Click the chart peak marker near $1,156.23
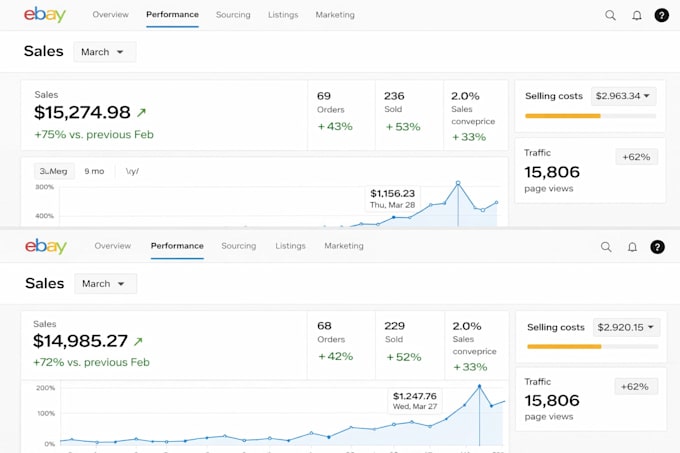This screenshot has height=453, width=680. coord(458,183)
